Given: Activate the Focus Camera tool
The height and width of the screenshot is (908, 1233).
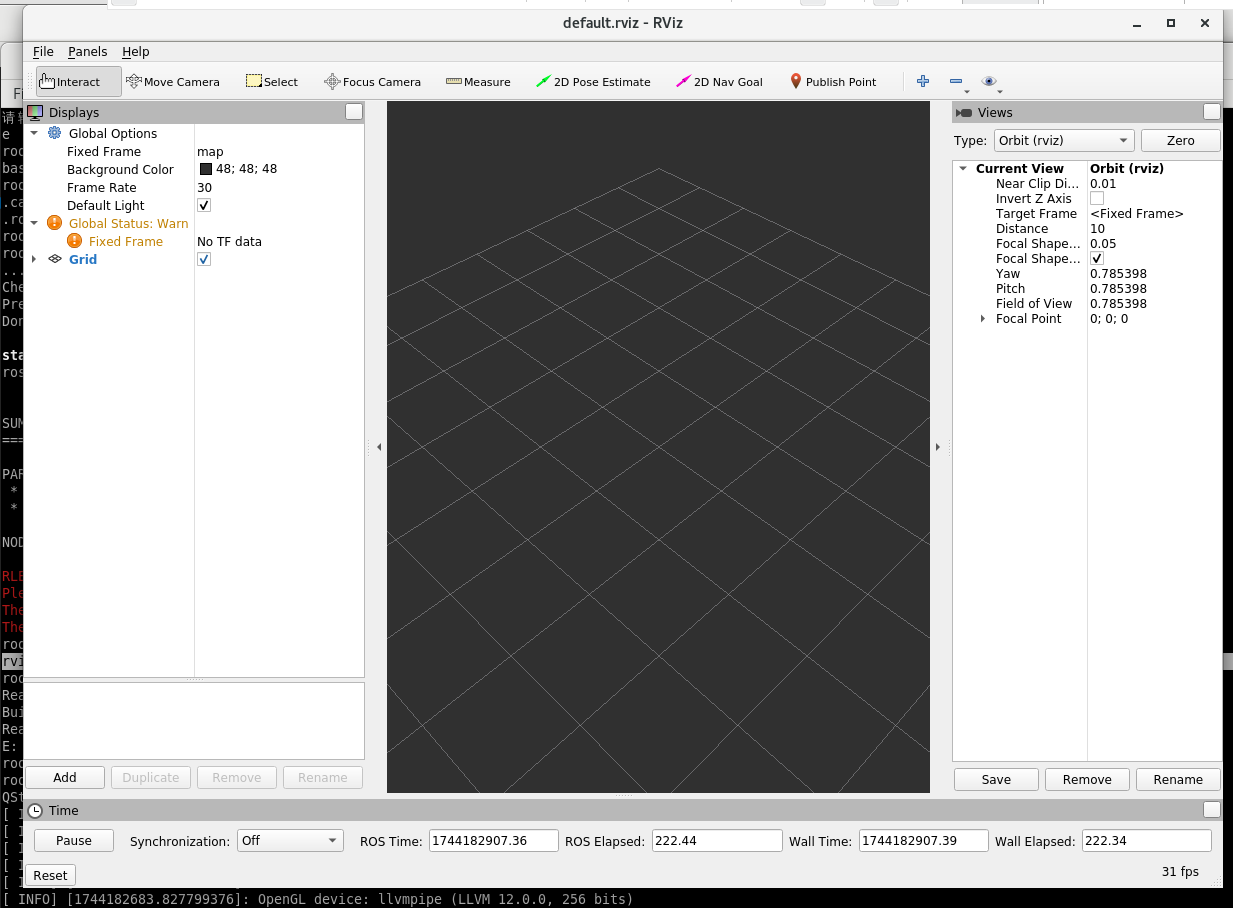Looking at the screenshot, I should pos(372,82).
